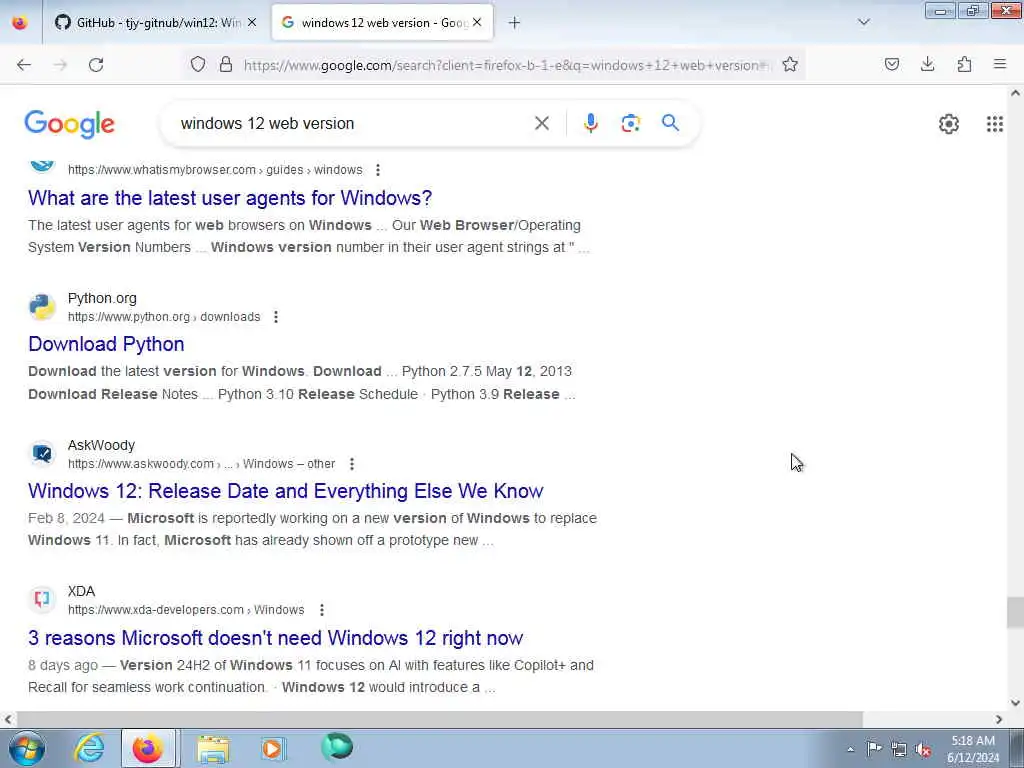Click the scroll left arrow
Screen dimensions: 1024x768
point(8,719)
